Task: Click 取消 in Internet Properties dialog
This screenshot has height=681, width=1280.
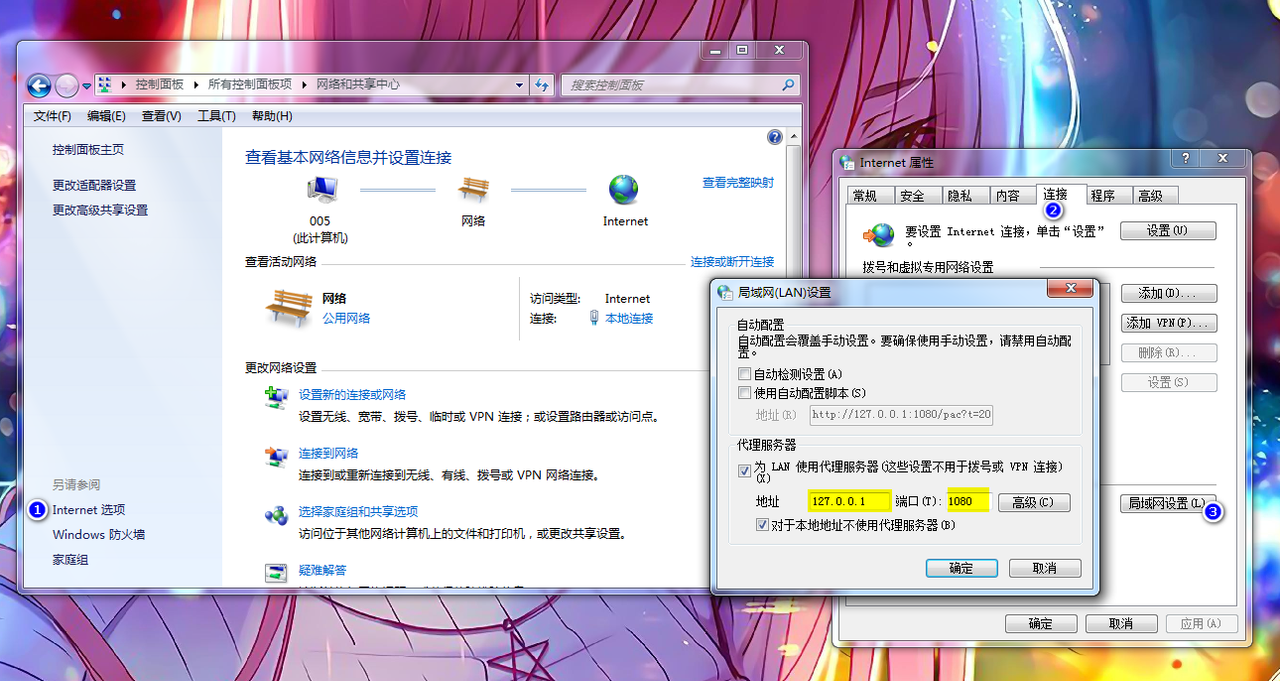Action: 1121,623
